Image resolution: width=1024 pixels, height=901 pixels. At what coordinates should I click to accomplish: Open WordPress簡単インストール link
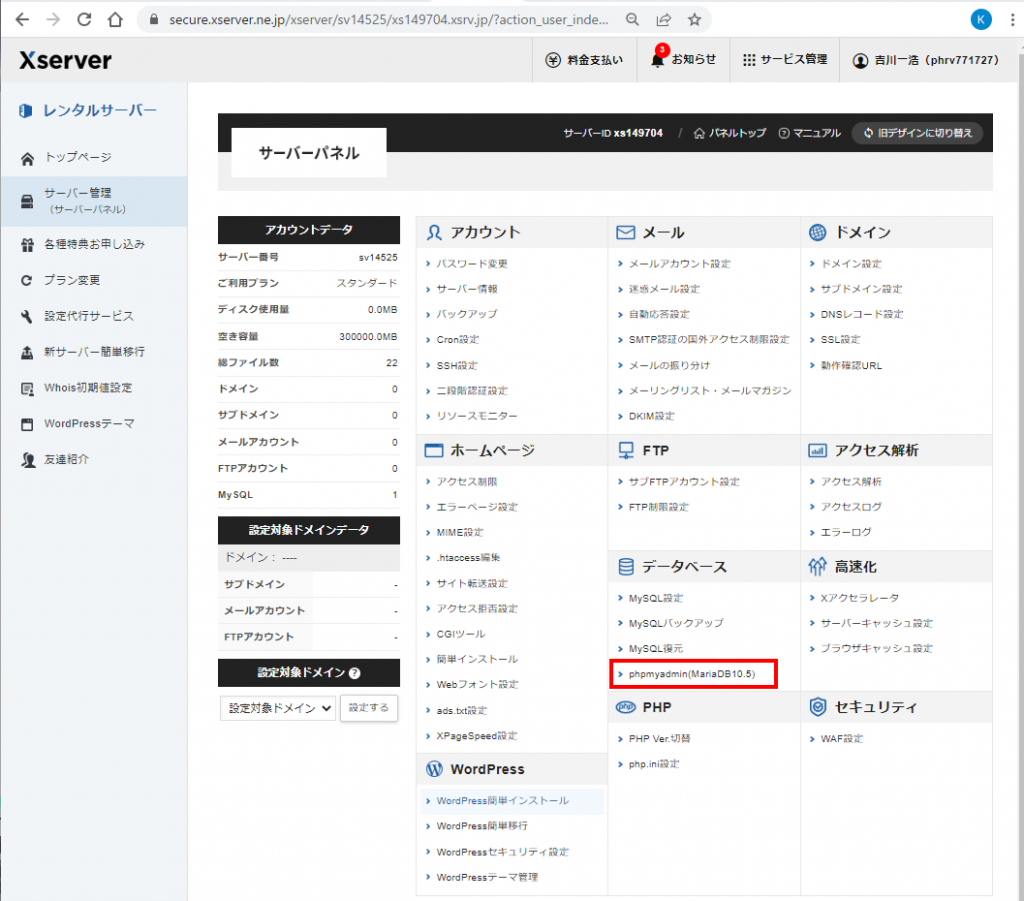coord(502,801)
